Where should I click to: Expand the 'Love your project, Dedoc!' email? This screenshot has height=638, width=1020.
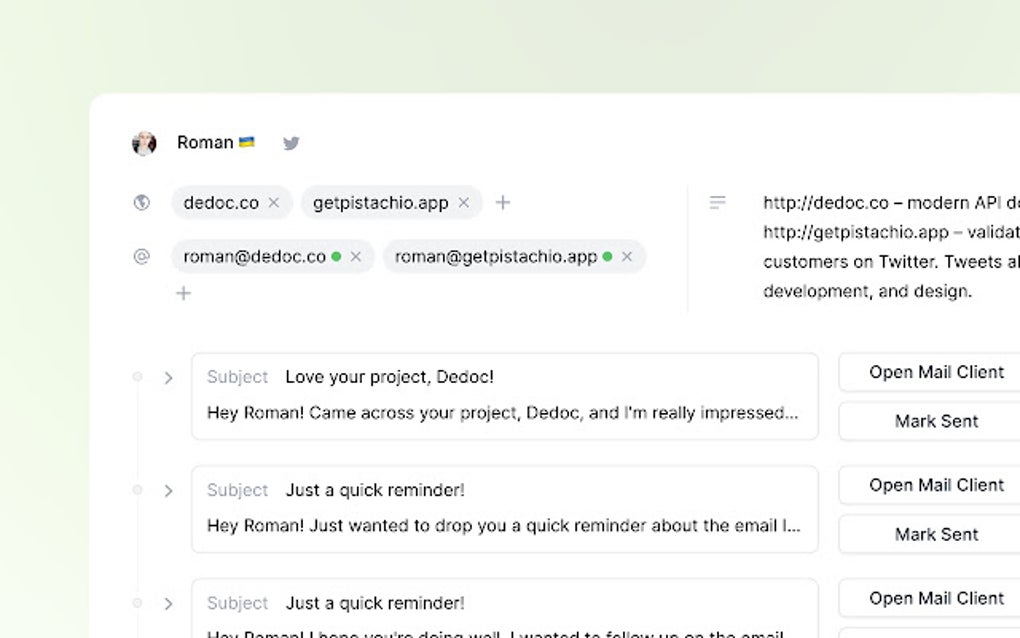pyautogui.click(x=168, y=378)
